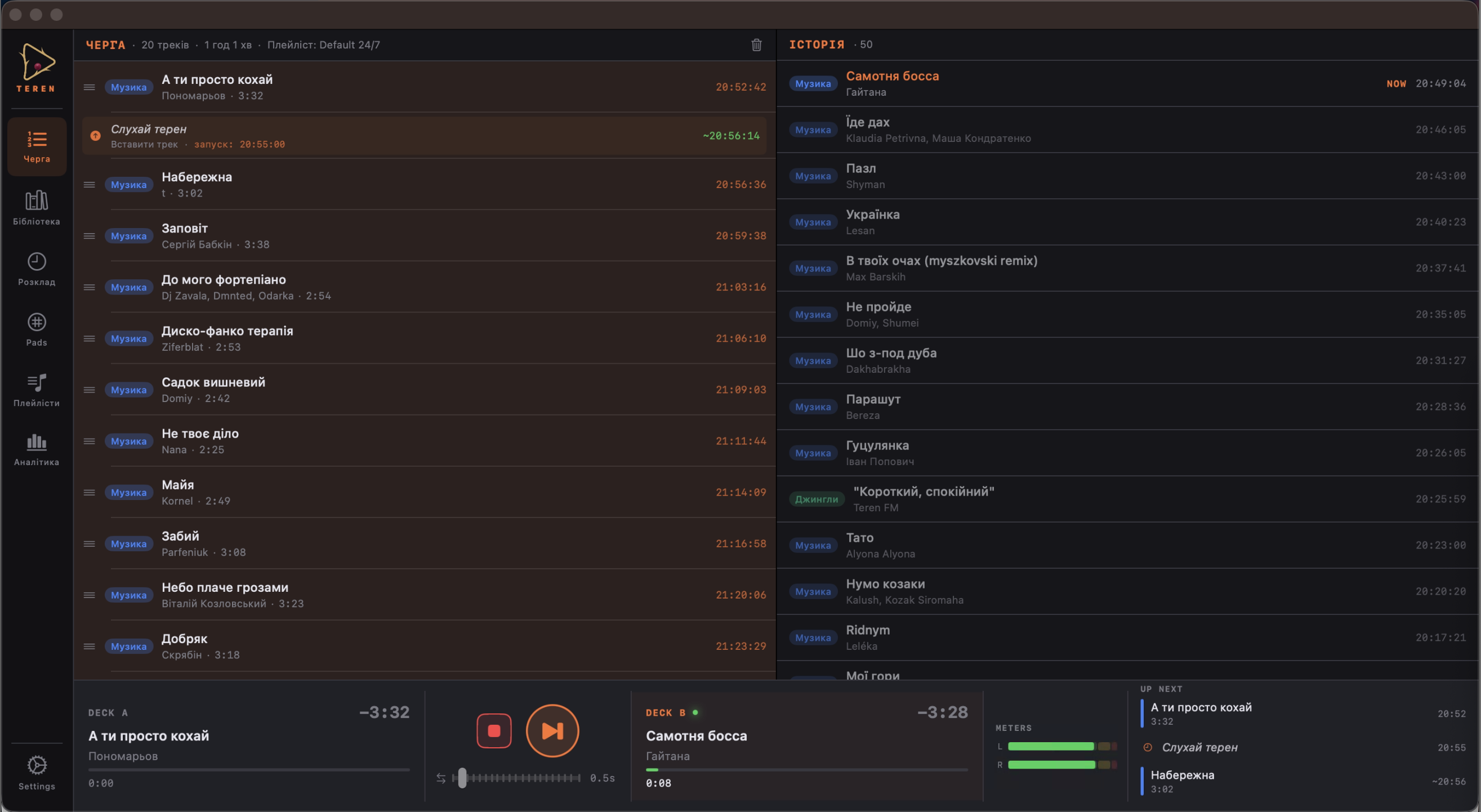Grab the drag handle for 'А ти просто кохай'
The image size is (1481, 812).
point(89,87)
